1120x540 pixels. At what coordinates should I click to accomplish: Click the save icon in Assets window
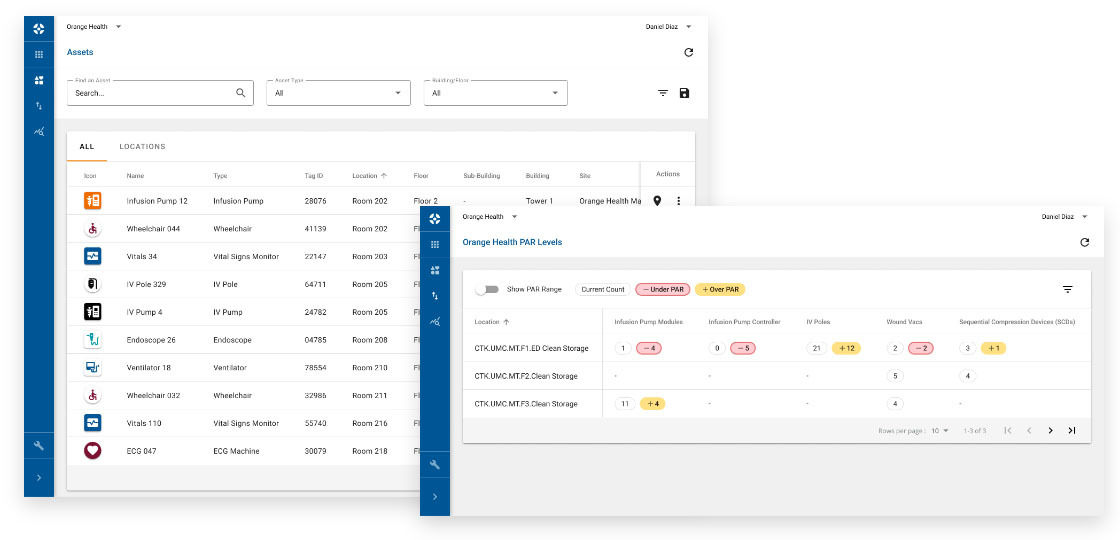(684, 93)
